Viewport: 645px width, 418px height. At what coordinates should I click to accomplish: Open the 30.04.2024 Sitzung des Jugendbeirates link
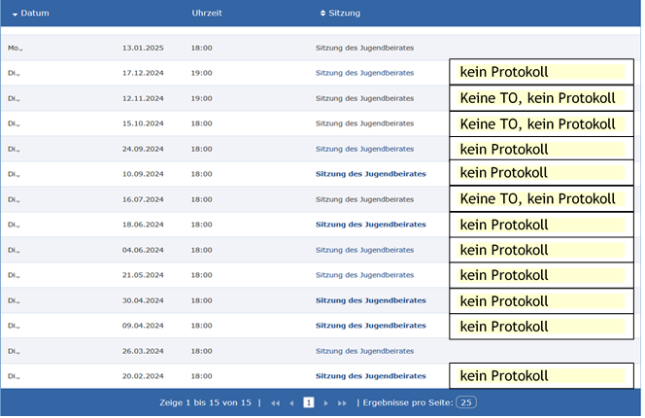pos(370,300)
